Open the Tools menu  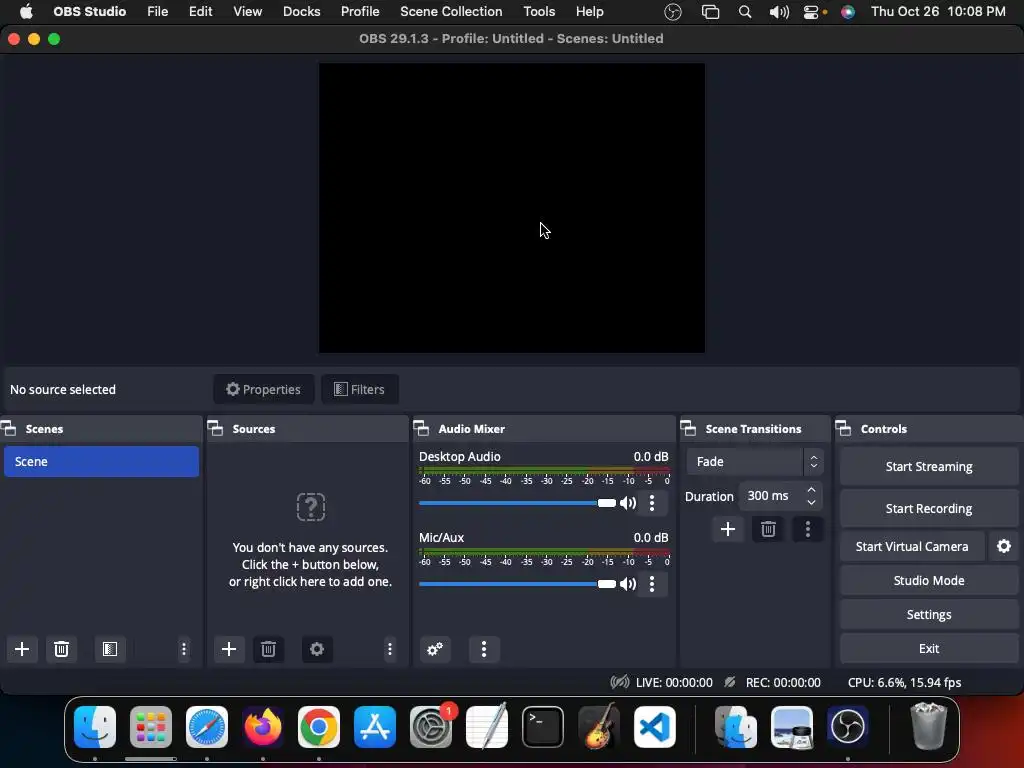pos(539,12)
